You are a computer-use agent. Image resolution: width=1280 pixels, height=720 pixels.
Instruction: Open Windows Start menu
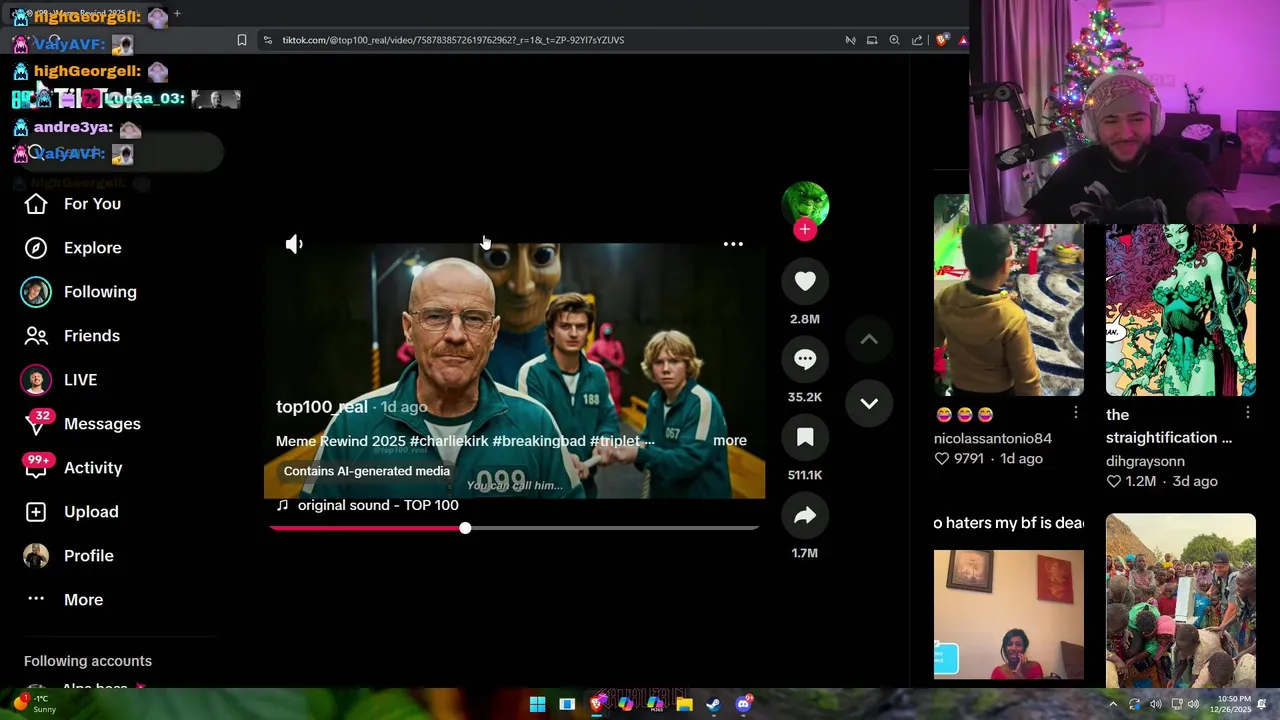pyautogui.click(x=537, y=704)
